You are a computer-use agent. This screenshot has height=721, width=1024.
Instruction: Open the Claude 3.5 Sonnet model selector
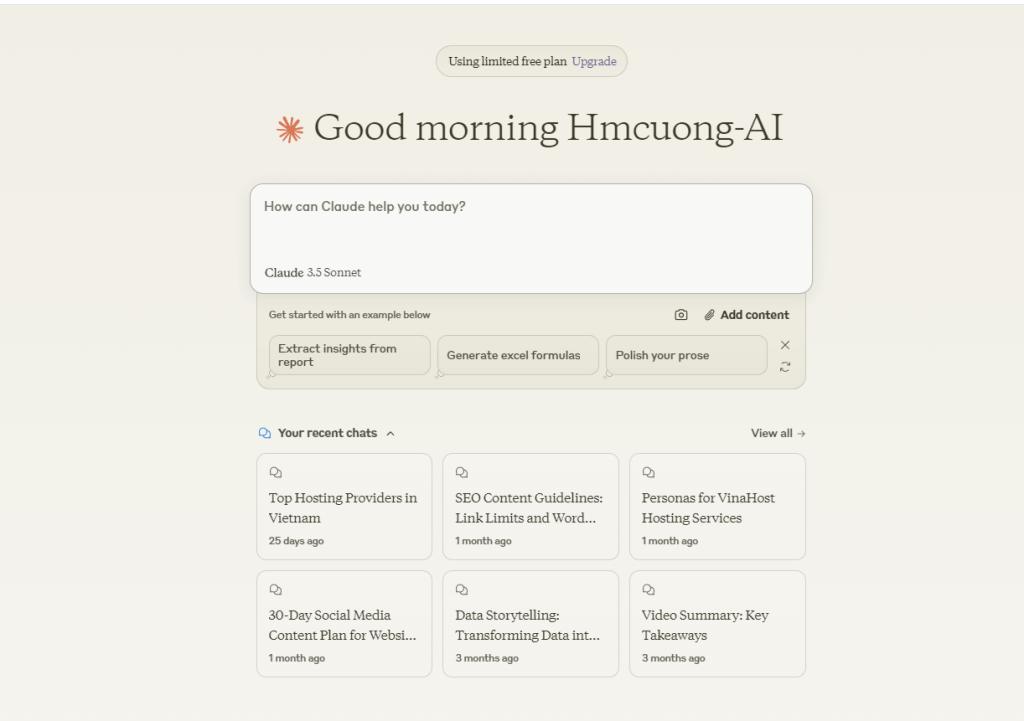click(x=313, y=273)
